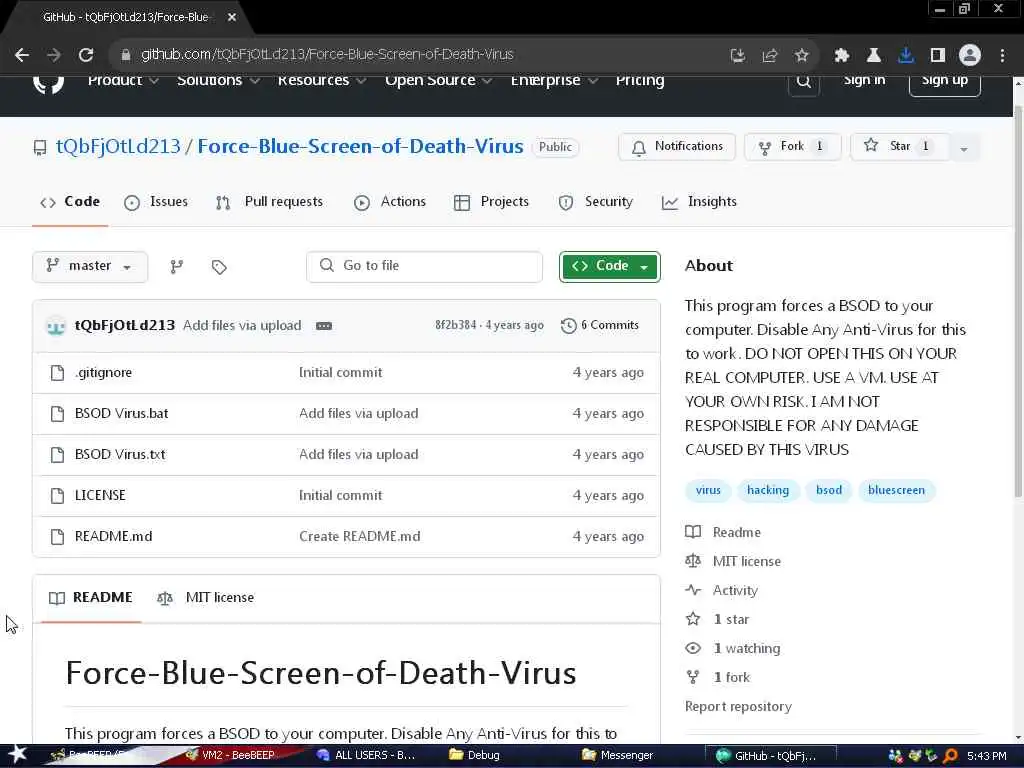Switch to the Actions tab
This screenshot has width=1024, height=768.
point(390,202)
